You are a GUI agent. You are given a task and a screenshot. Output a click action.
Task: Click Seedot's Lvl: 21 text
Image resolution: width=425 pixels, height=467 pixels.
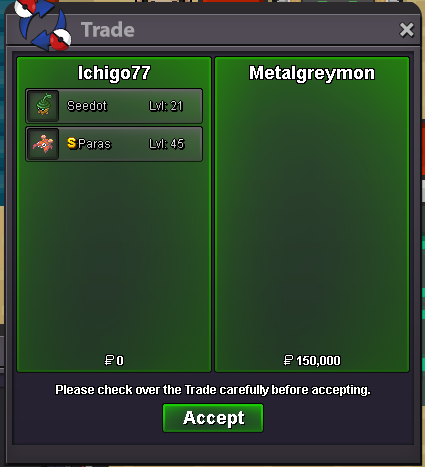166,106
